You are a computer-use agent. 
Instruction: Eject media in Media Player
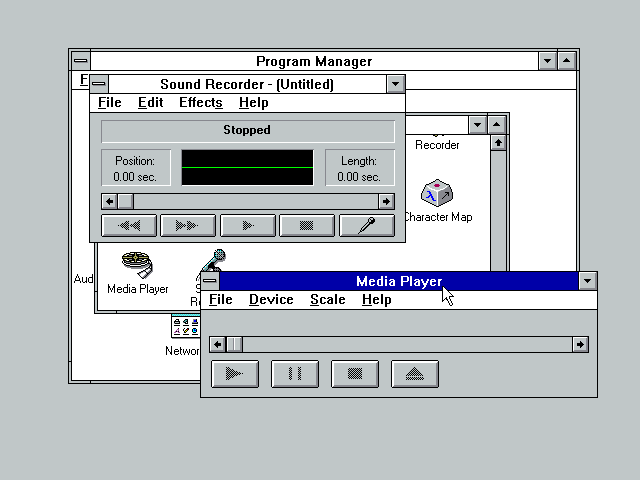point(415,373)
